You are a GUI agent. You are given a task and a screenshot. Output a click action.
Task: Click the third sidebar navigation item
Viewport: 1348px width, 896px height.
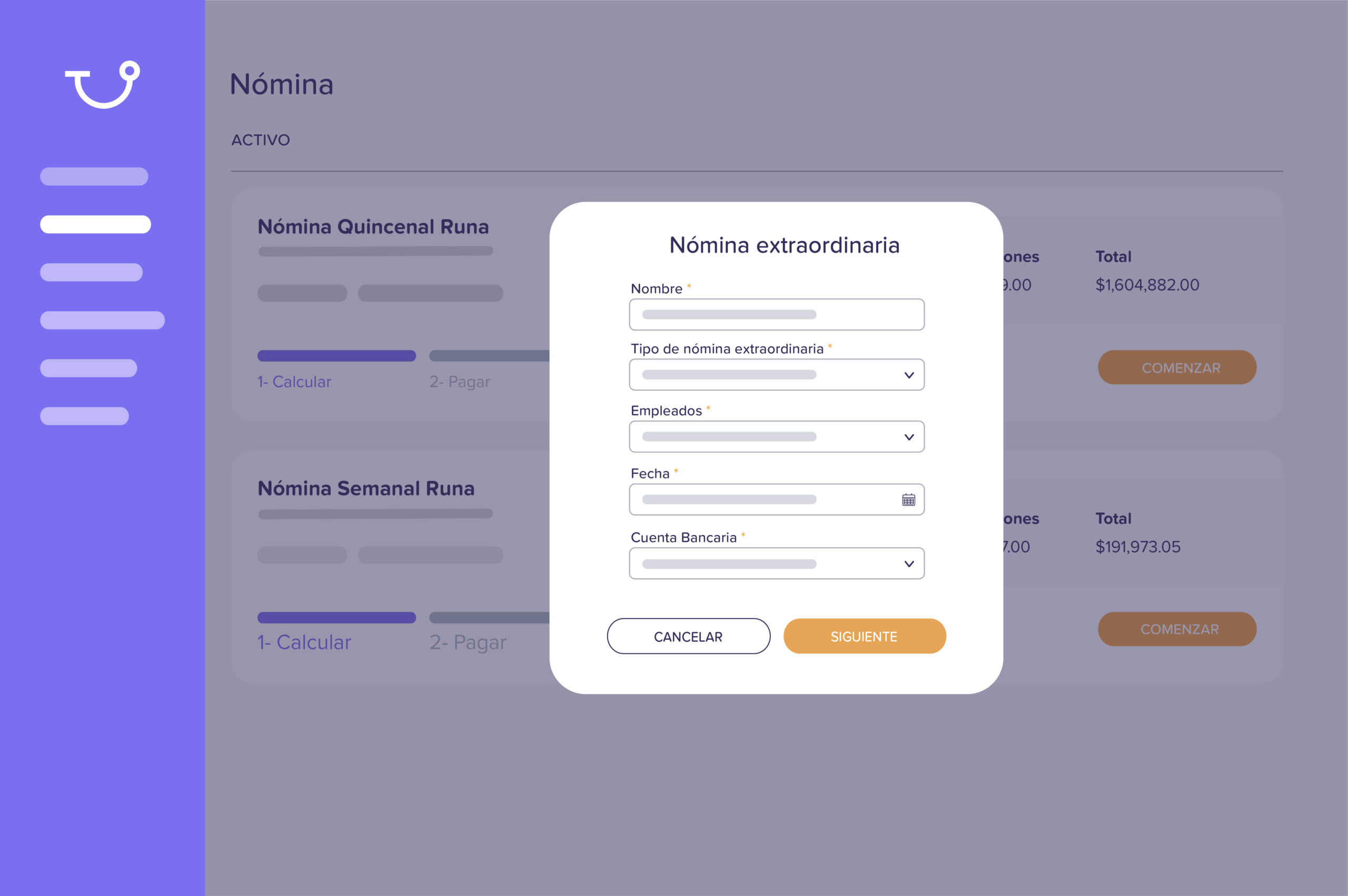pyautogui.click(x=91, y=272)
